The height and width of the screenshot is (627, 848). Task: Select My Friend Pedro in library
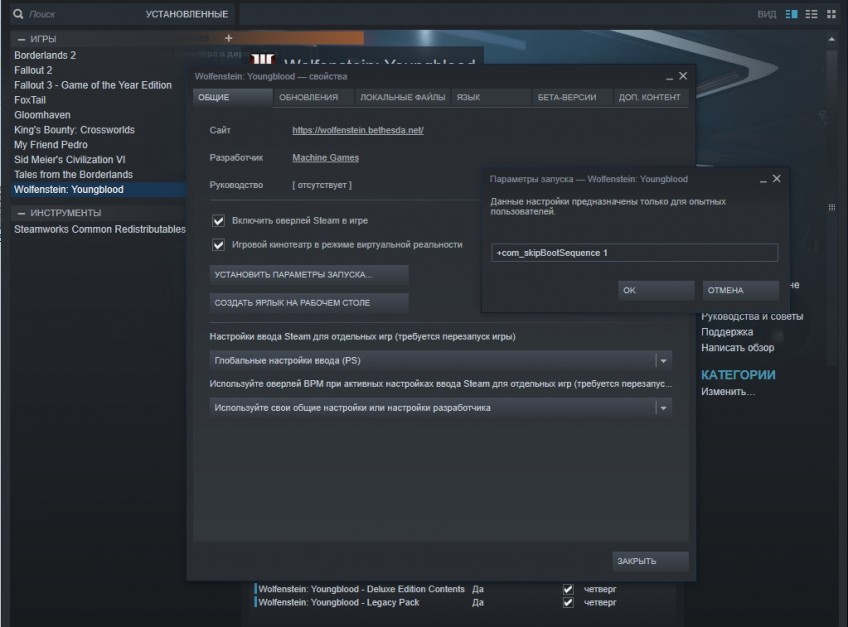coord(51,145)
